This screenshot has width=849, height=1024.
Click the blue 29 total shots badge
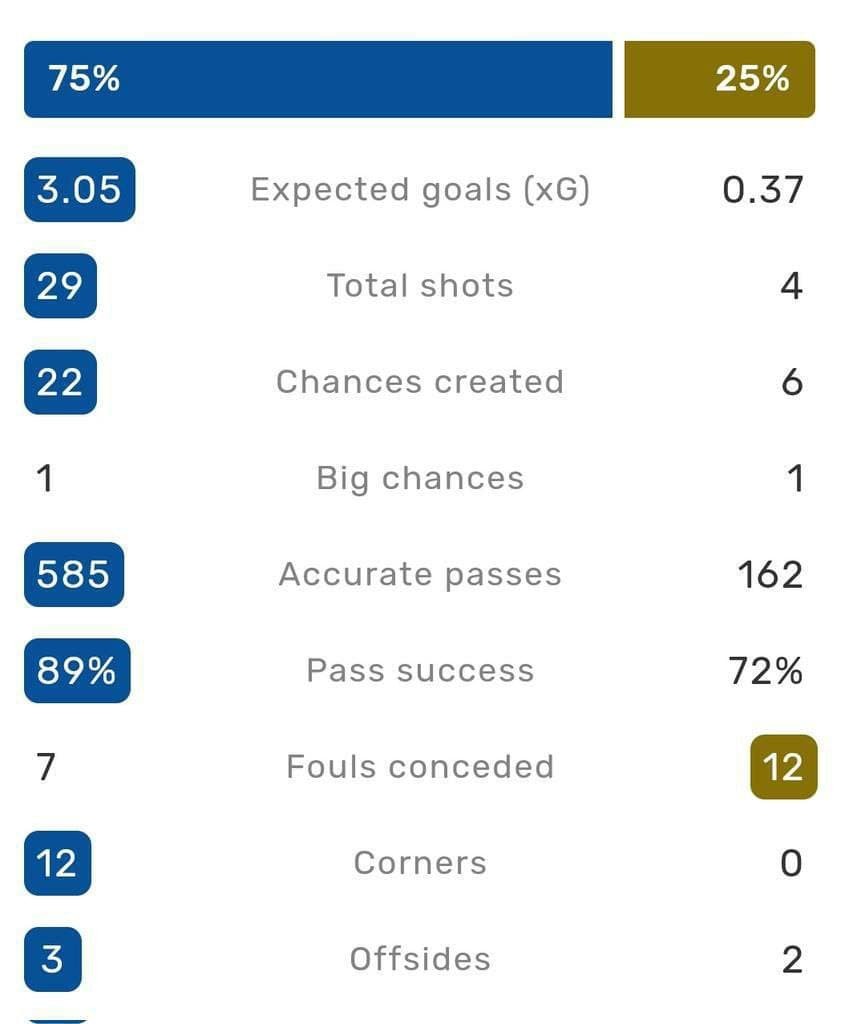(60, 286)
